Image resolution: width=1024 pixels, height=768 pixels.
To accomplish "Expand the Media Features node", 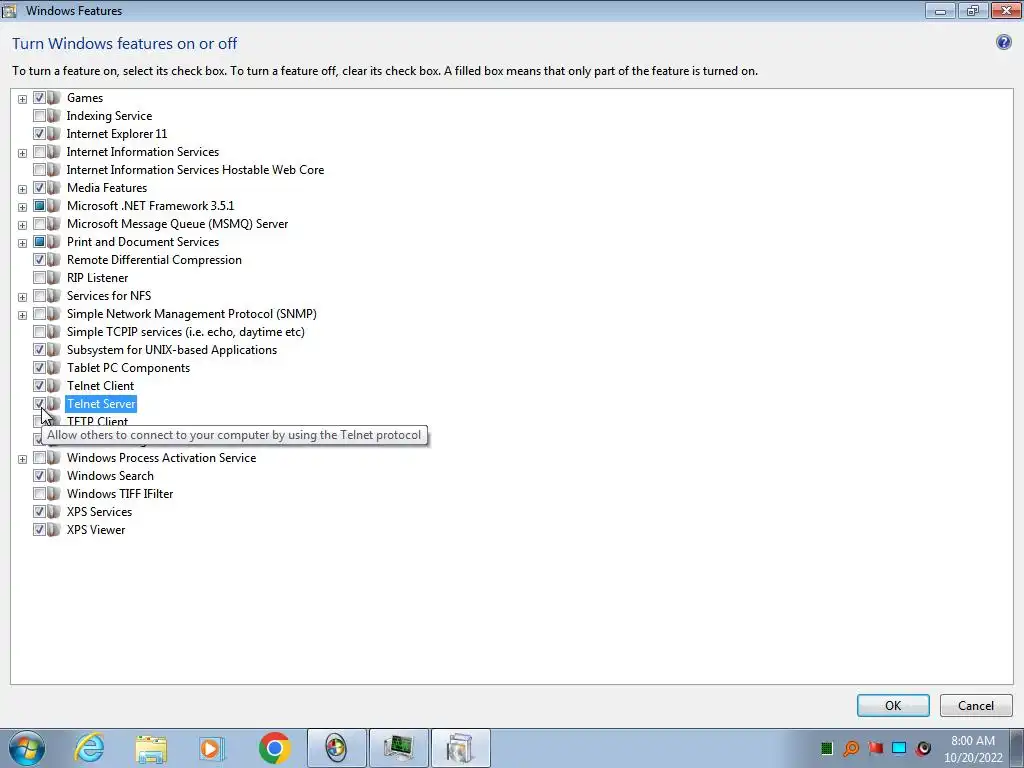I will [x=22, y=189].
